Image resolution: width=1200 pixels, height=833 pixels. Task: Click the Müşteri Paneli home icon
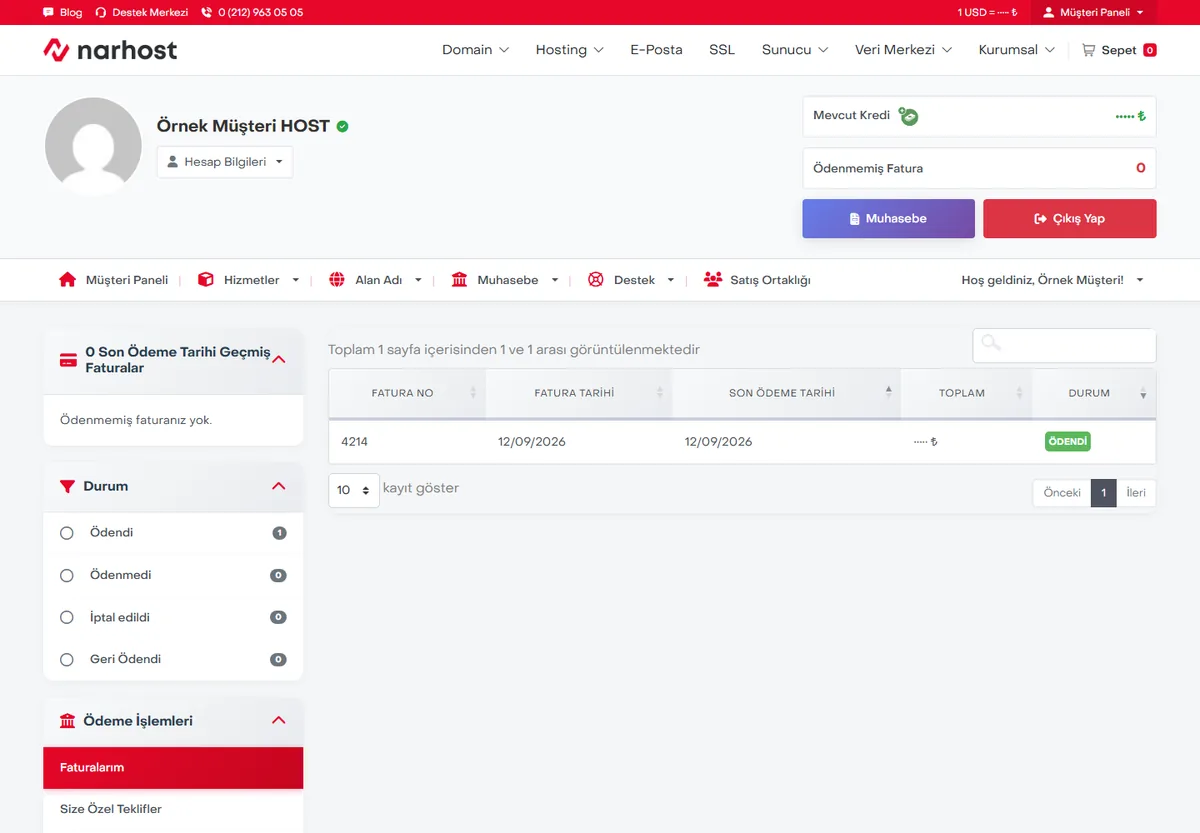pos(68,280)
